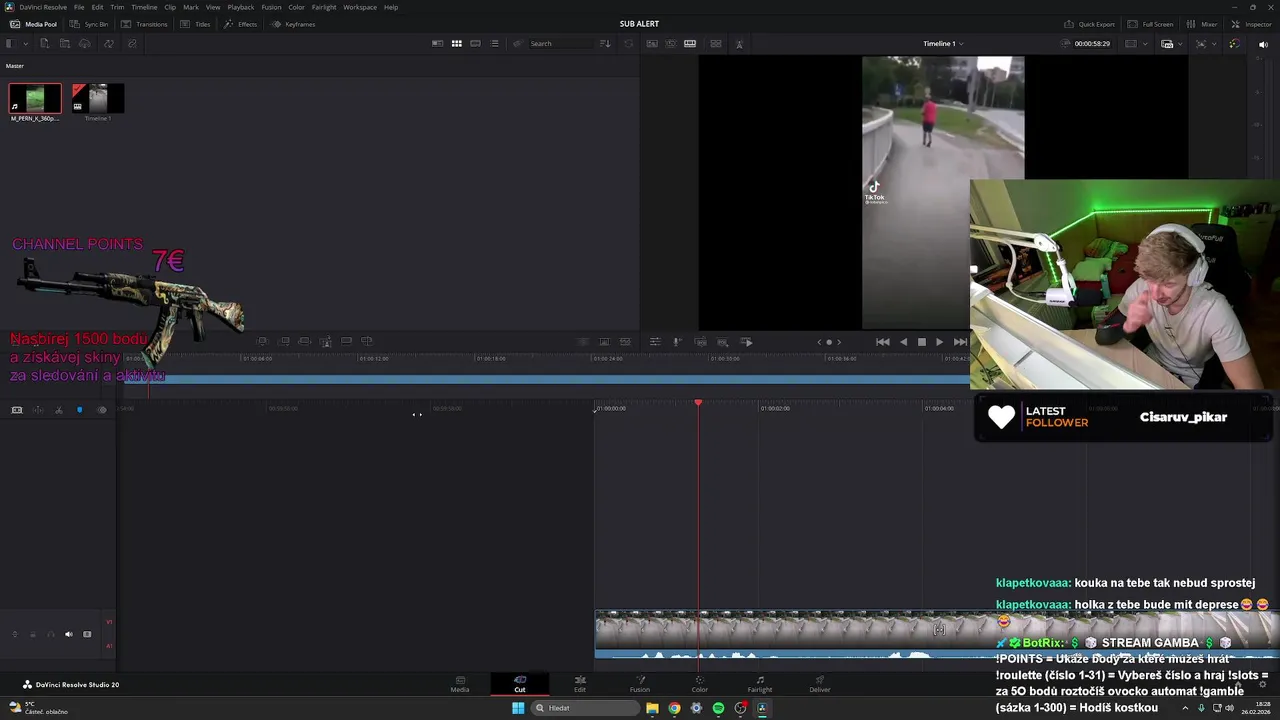This screenshot has height=720, width=1280.
Task: Open the media pool sort options
Action: coord(604,43)
